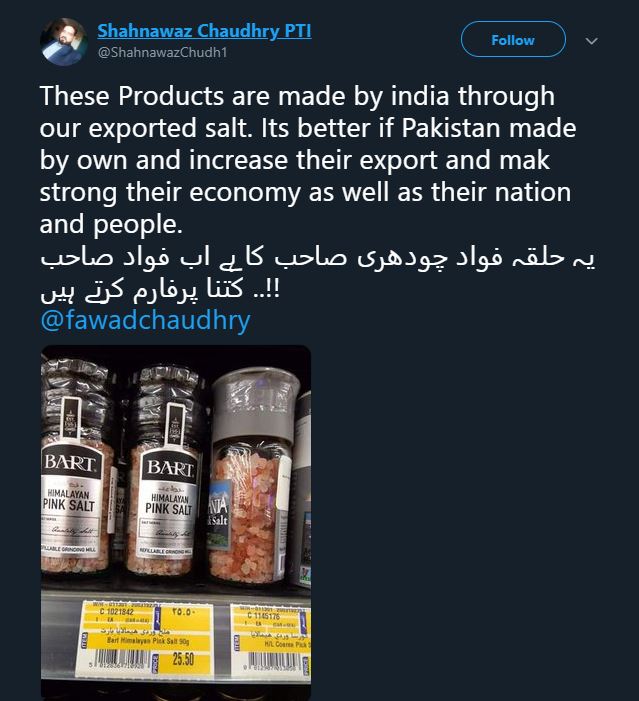
Task: Click the Shahnawaz Chaudhry PTI display name
Action: 204,31
